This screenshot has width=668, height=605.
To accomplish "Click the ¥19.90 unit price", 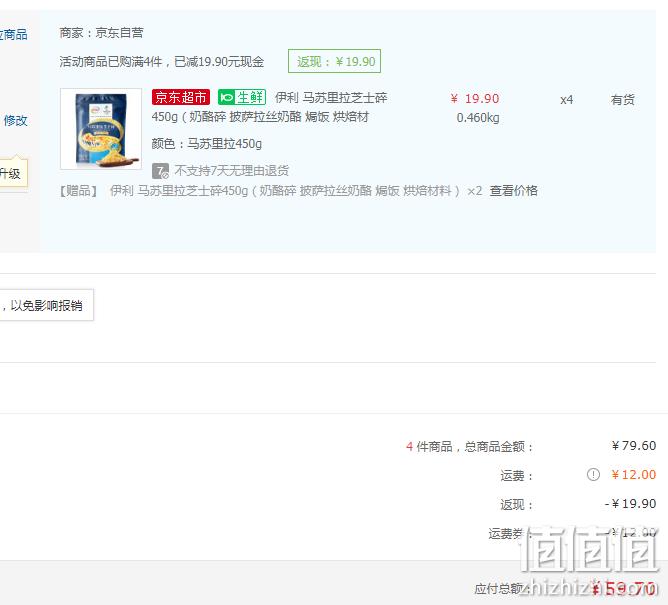I will (475, 99).
